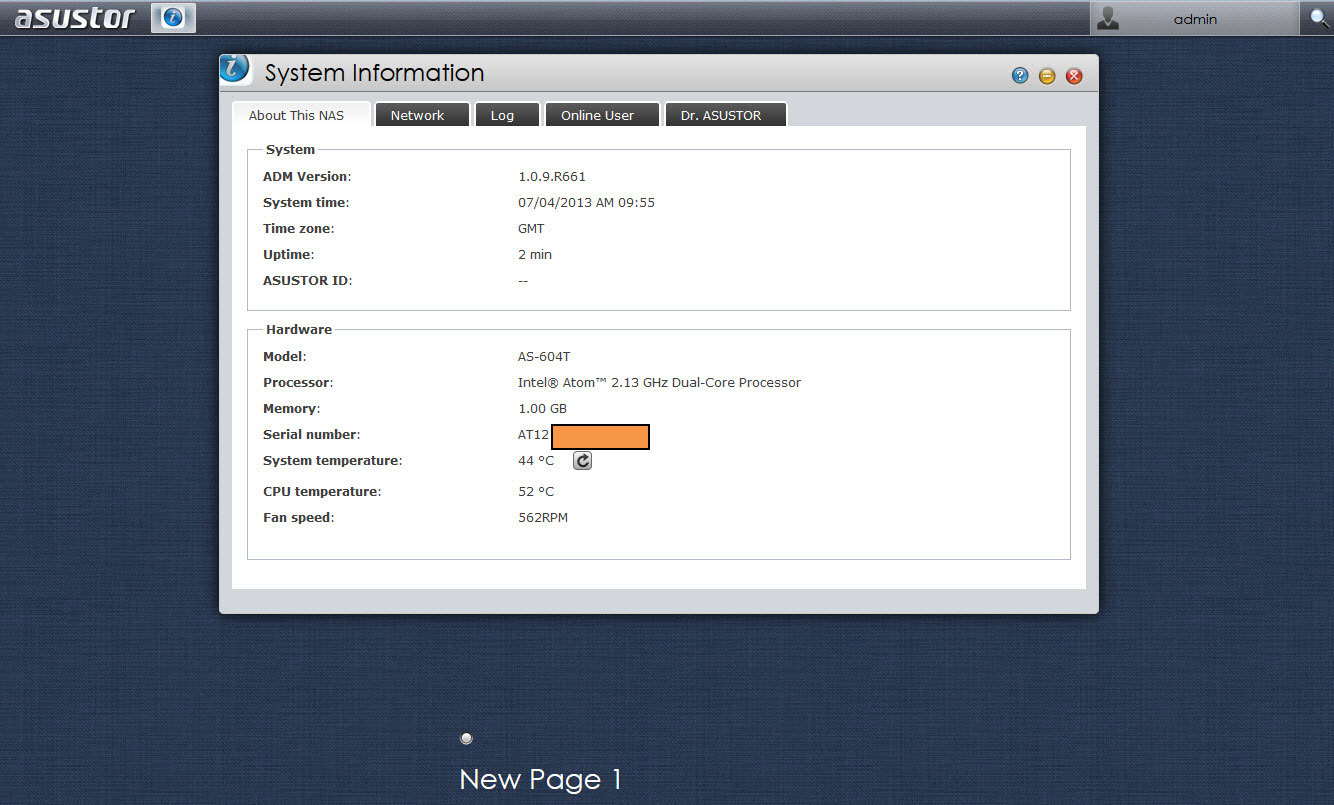Image resolution: width=1334 pixels, height=805 pixels.
Task: Click the ASUSTOR ID label
Action: (x=308, y=280)
